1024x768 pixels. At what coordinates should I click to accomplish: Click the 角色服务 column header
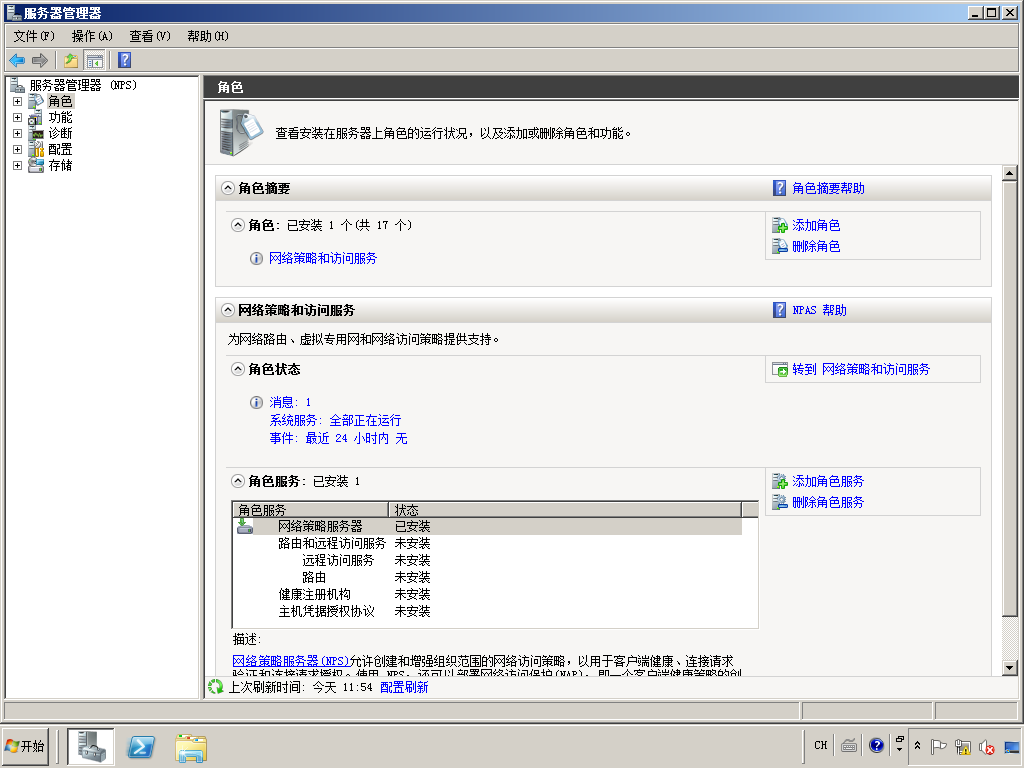click(311, 509)
